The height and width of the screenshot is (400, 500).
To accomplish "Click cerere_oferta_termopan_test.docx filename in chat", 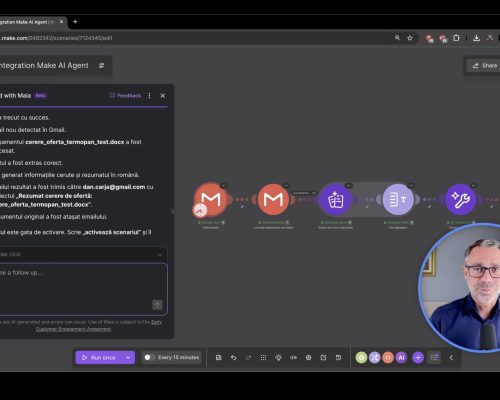I will [x=75, y=142].
